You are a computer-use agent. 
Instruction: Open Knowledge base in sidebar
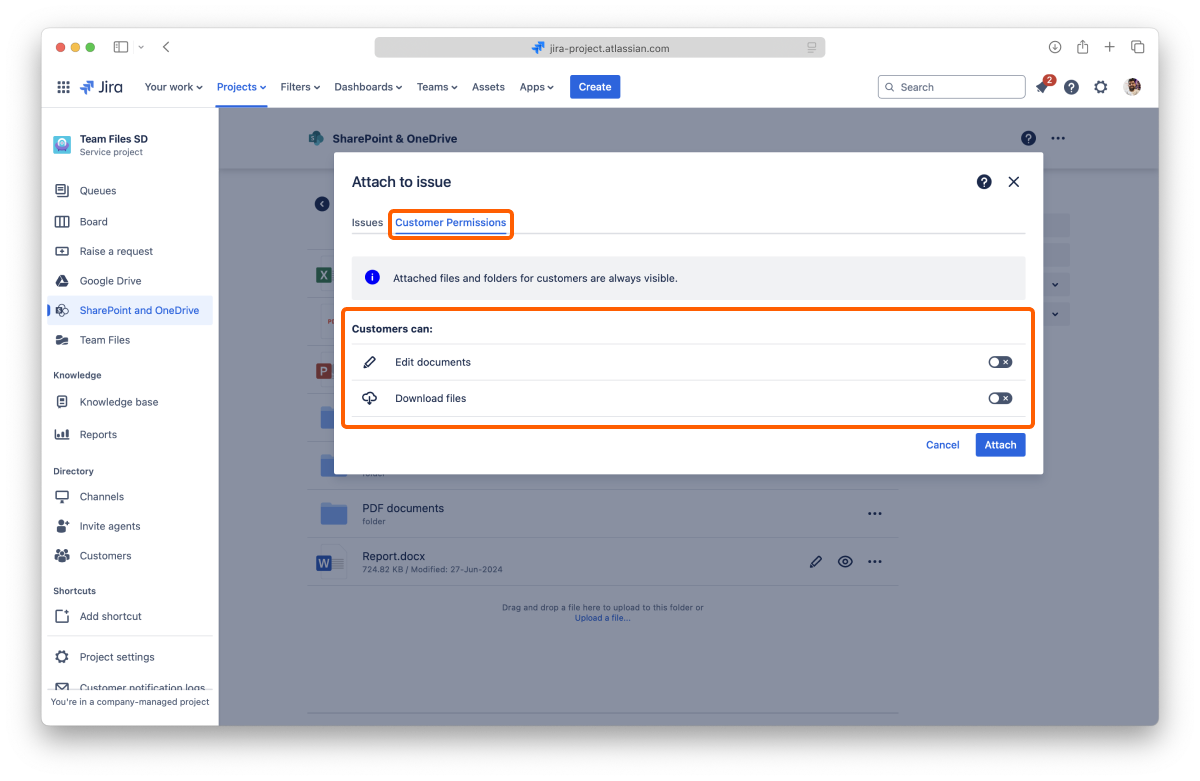(119, 402)
